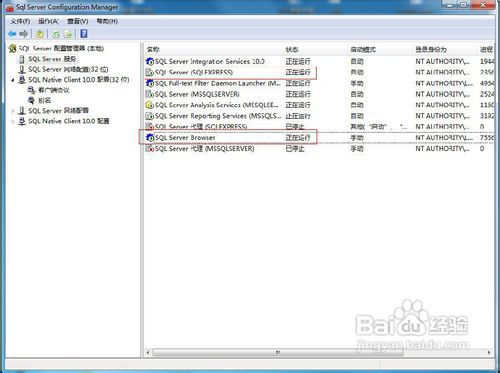The height and width of the screenshot is (373, 500).
Task: Select SQL Server Reporting Services name
Action: click(218, 116)
